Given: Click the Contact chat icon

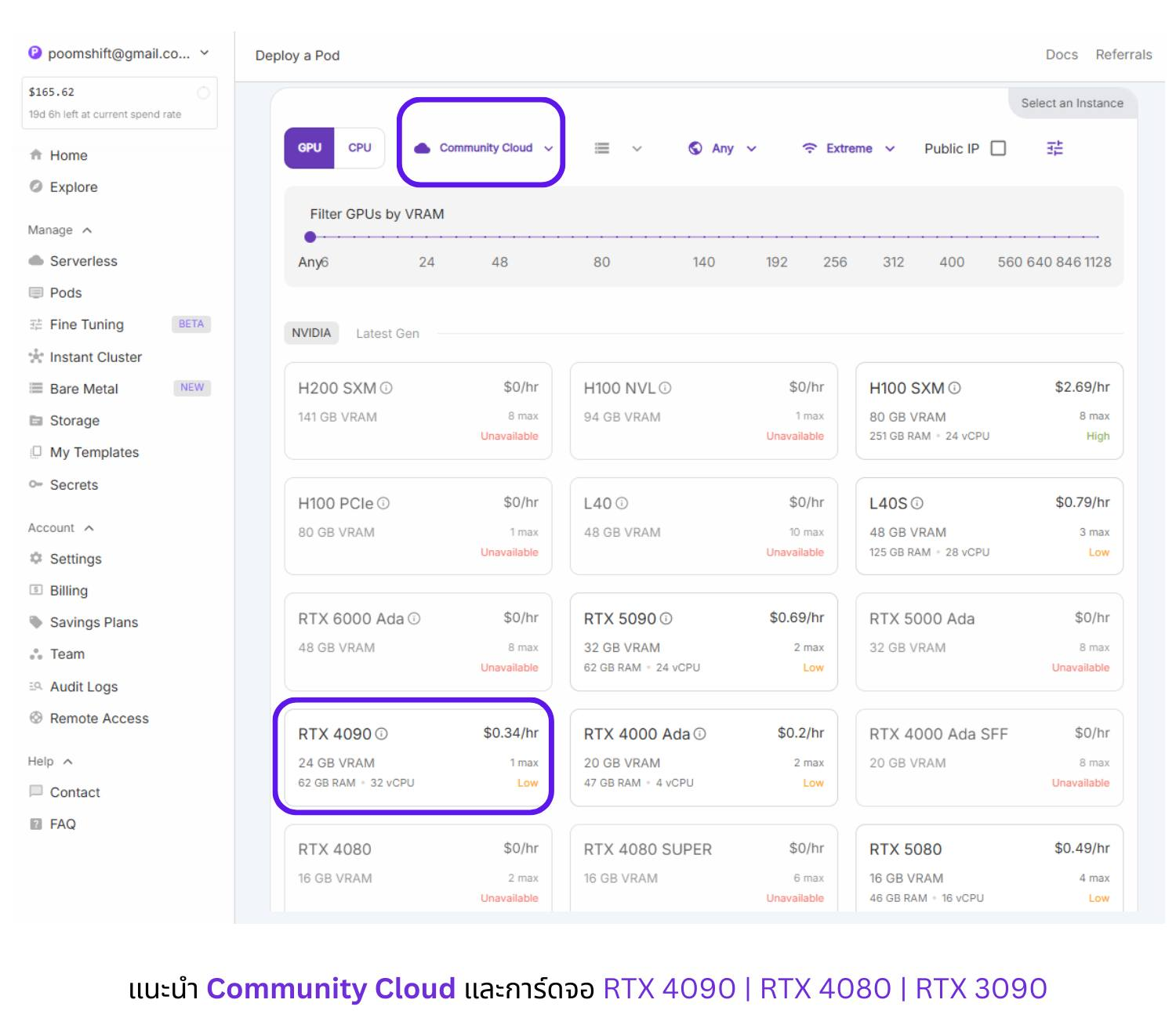Looking at the screenshot, I should click(x=35, y=791).
